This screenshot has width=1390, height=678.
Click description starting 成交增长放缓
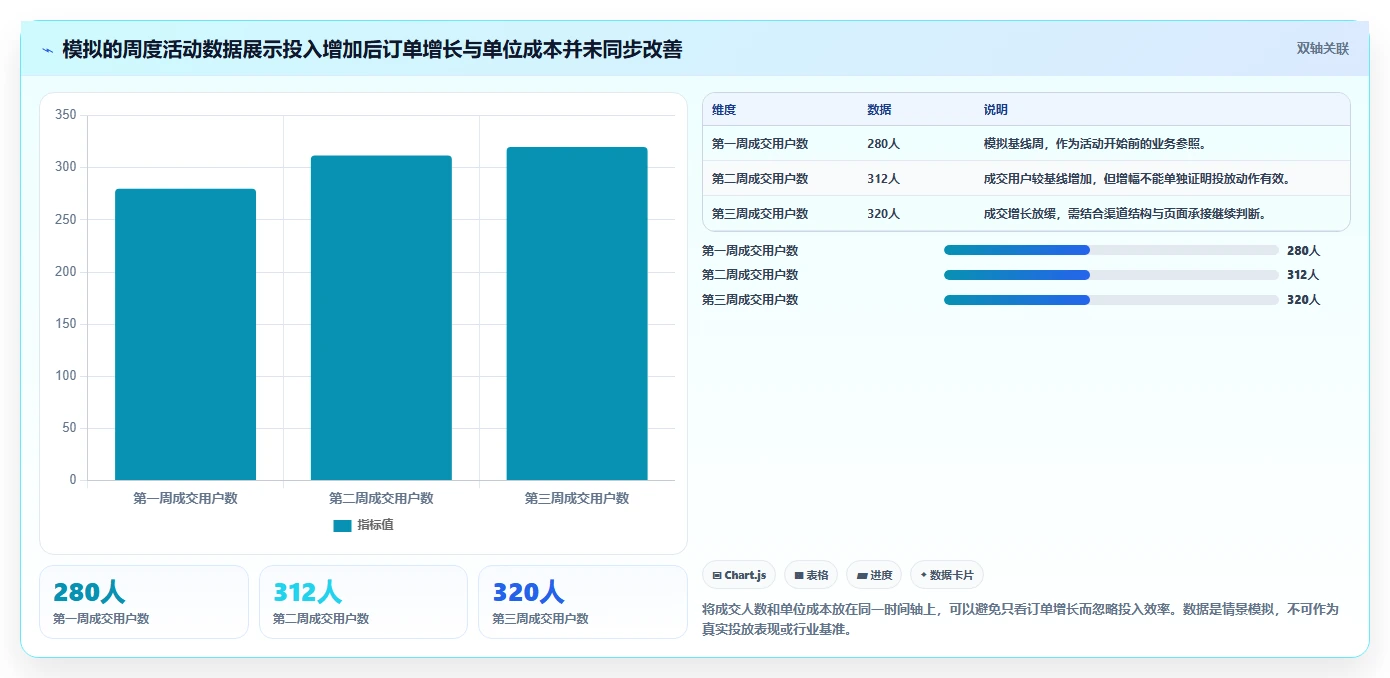[1125, 214]
